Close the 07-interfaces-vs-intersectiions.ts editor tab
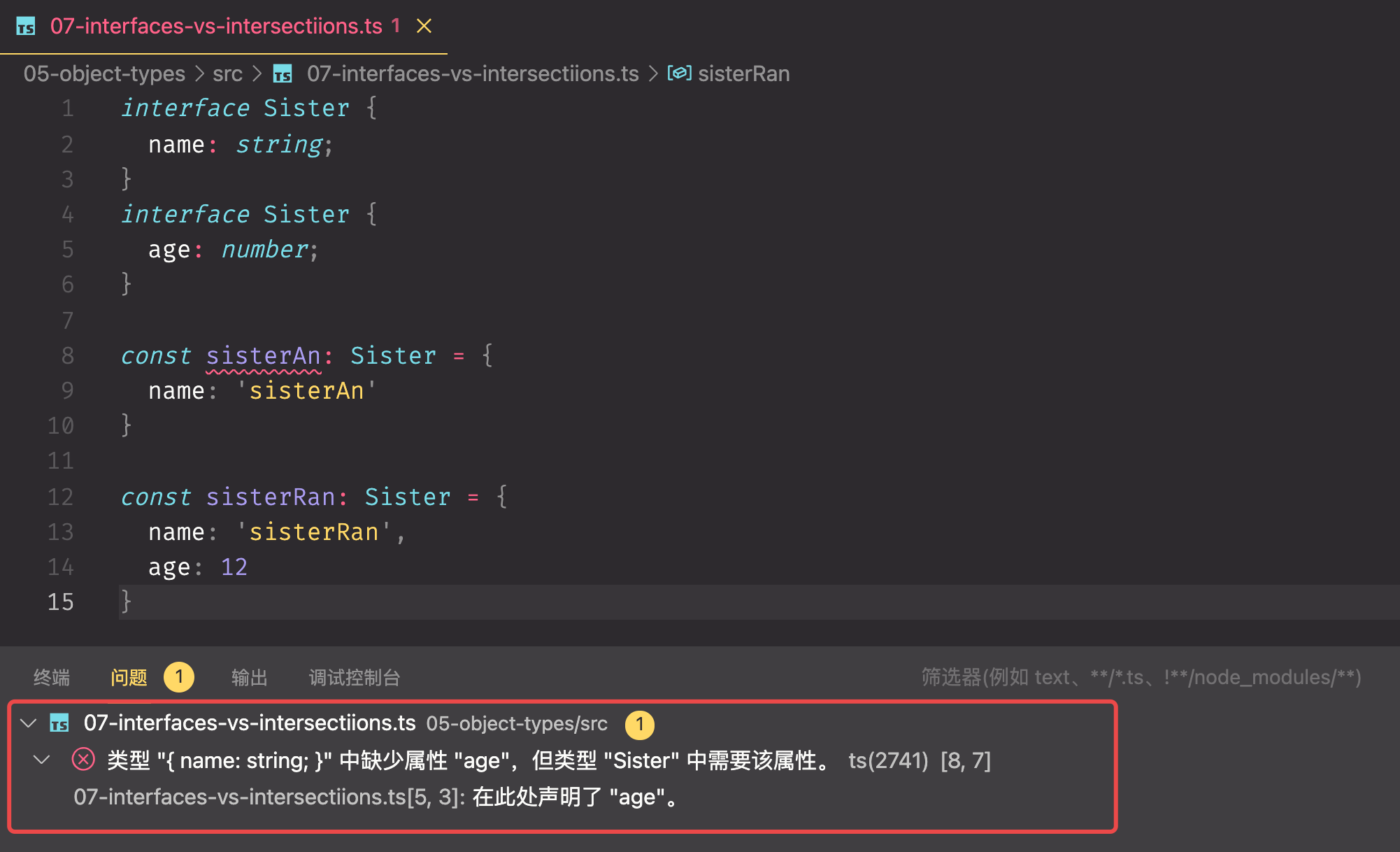Viewport: 1400px width, 852px height. click(424, 26)
